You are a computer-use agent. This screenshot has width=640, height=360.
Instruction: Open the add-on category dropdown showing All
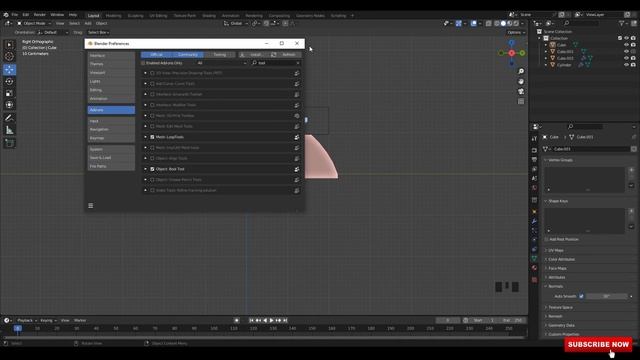(x=222, y=63)
